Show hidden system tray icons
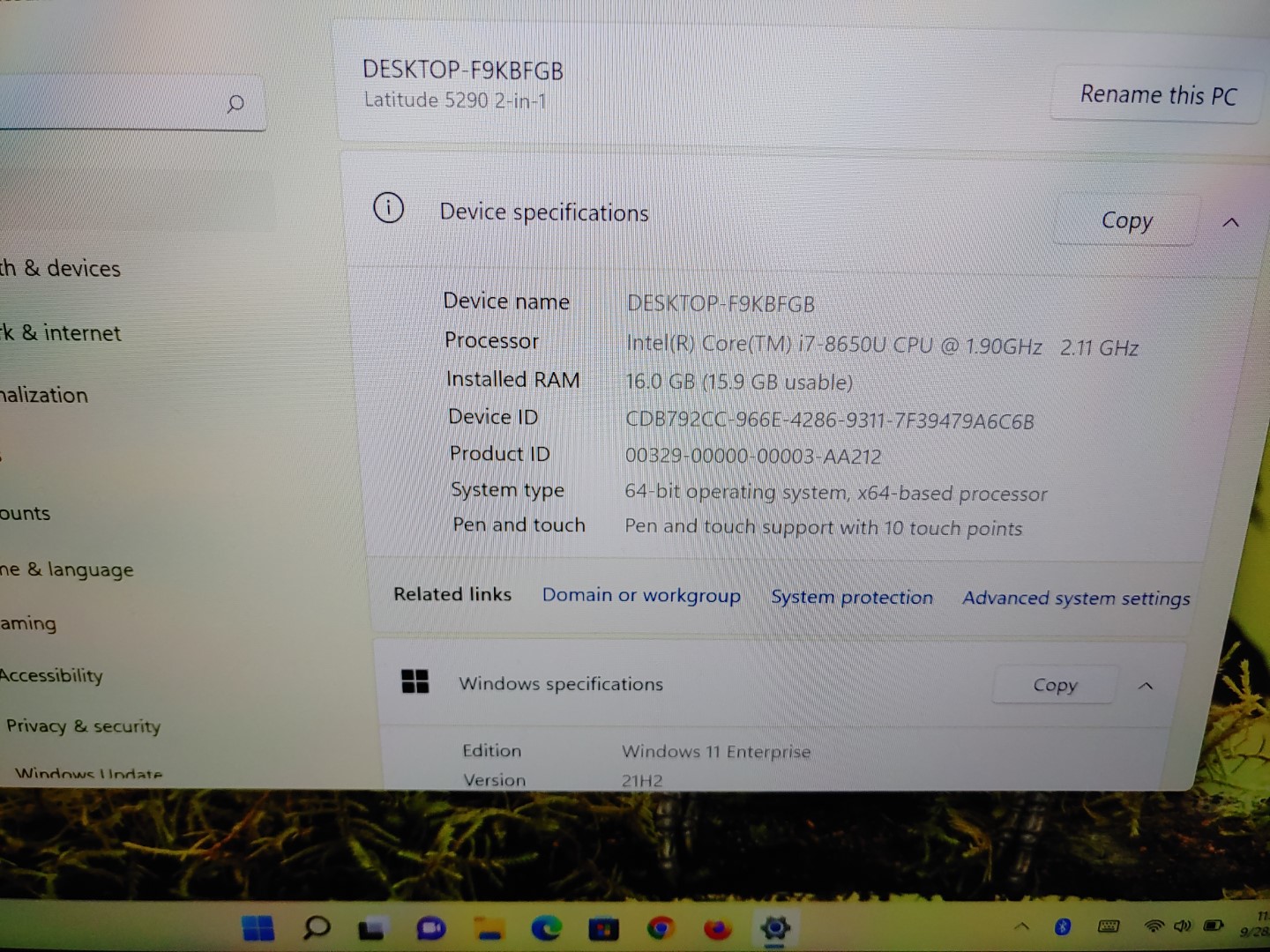This screenshot has width=1270, height=952. (1021, 926)
